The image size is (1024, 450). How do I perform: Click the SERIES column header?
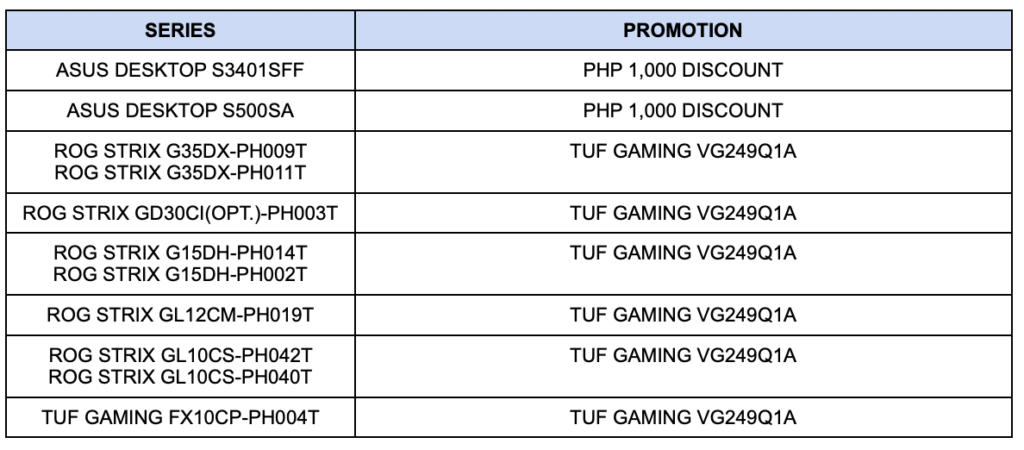(180, 31)
